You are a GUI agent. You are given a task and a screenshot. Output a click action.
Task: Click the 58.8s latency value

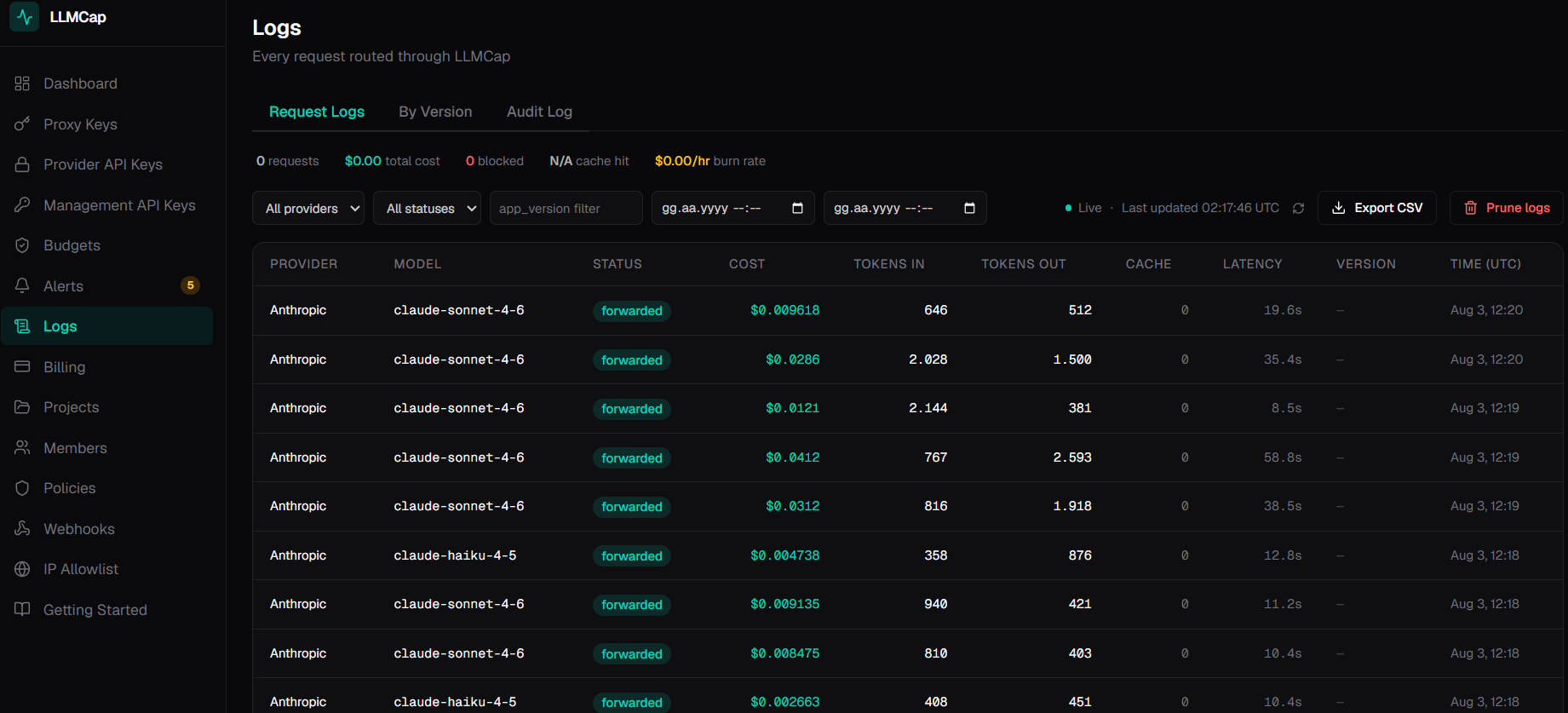pyautogui.click(x=1283, y=457)
